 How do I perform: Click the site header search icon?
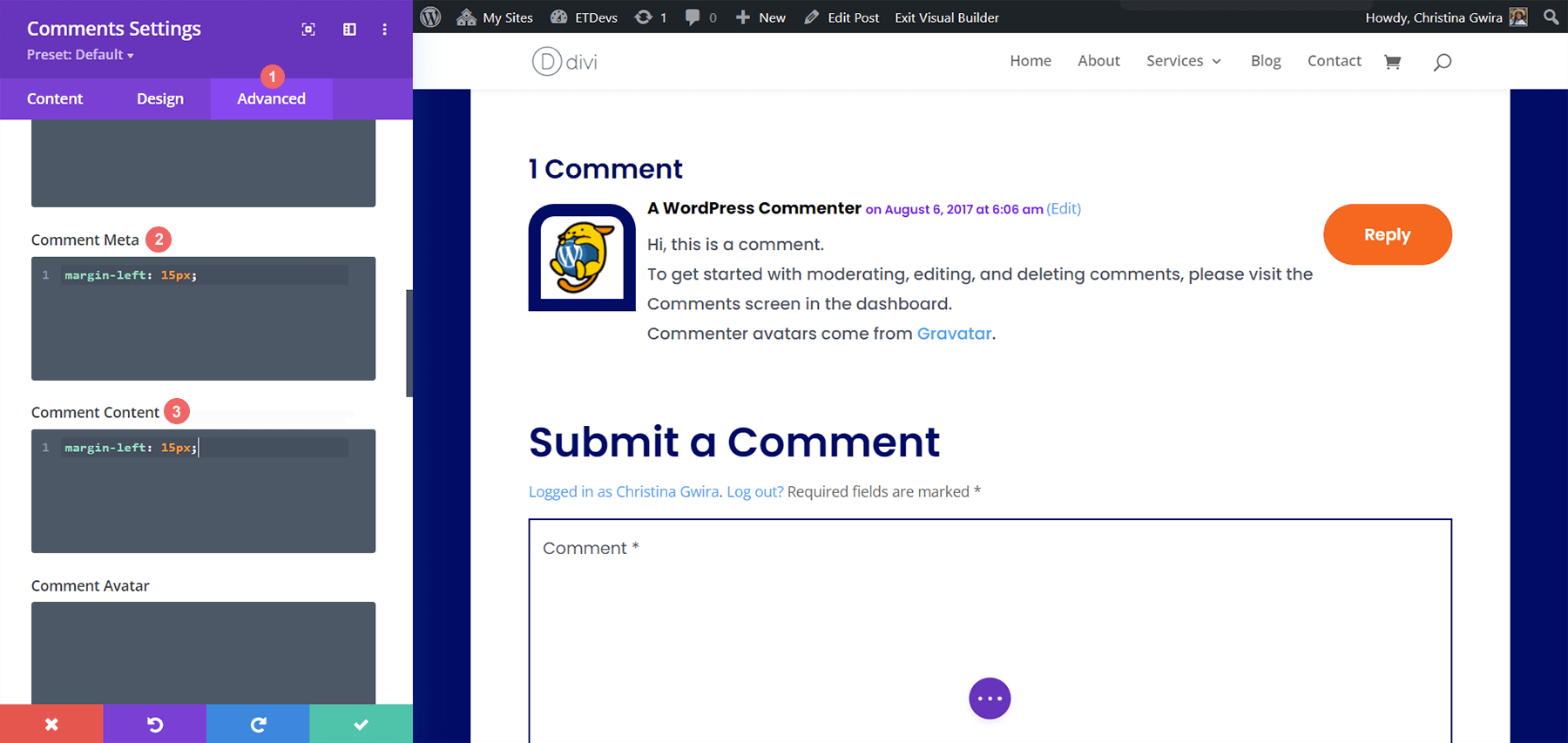click(x=1443, y=62)
